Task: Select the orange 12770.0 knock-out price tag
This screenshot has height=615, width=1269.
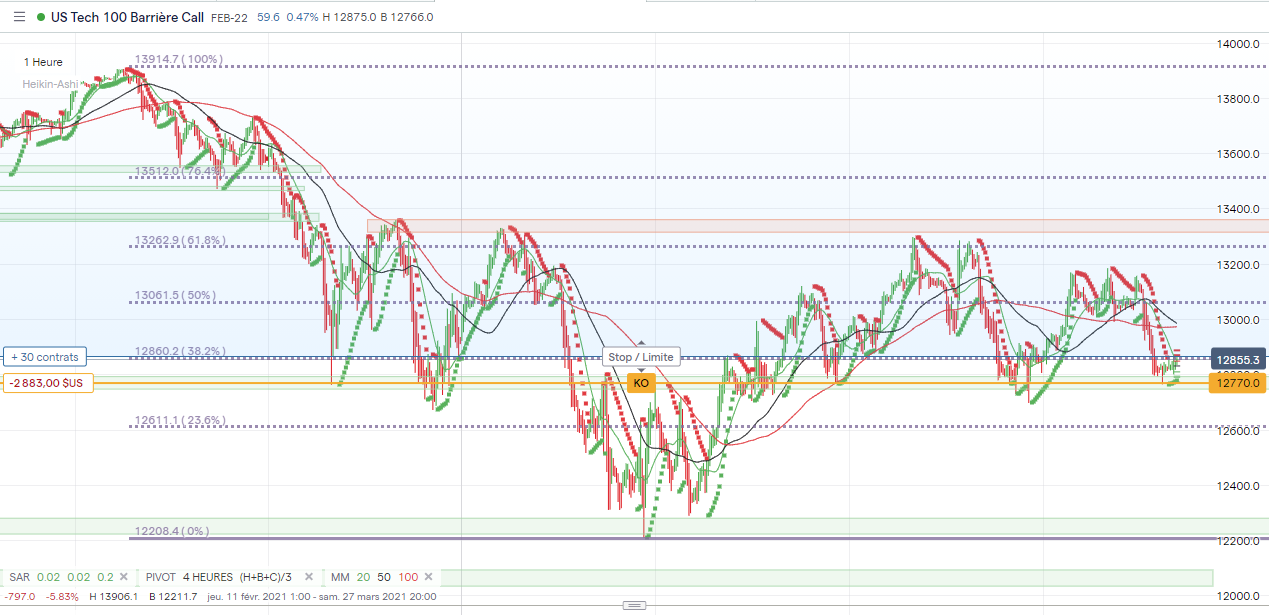Action: pyautogui.click(x=1238, y=383)
